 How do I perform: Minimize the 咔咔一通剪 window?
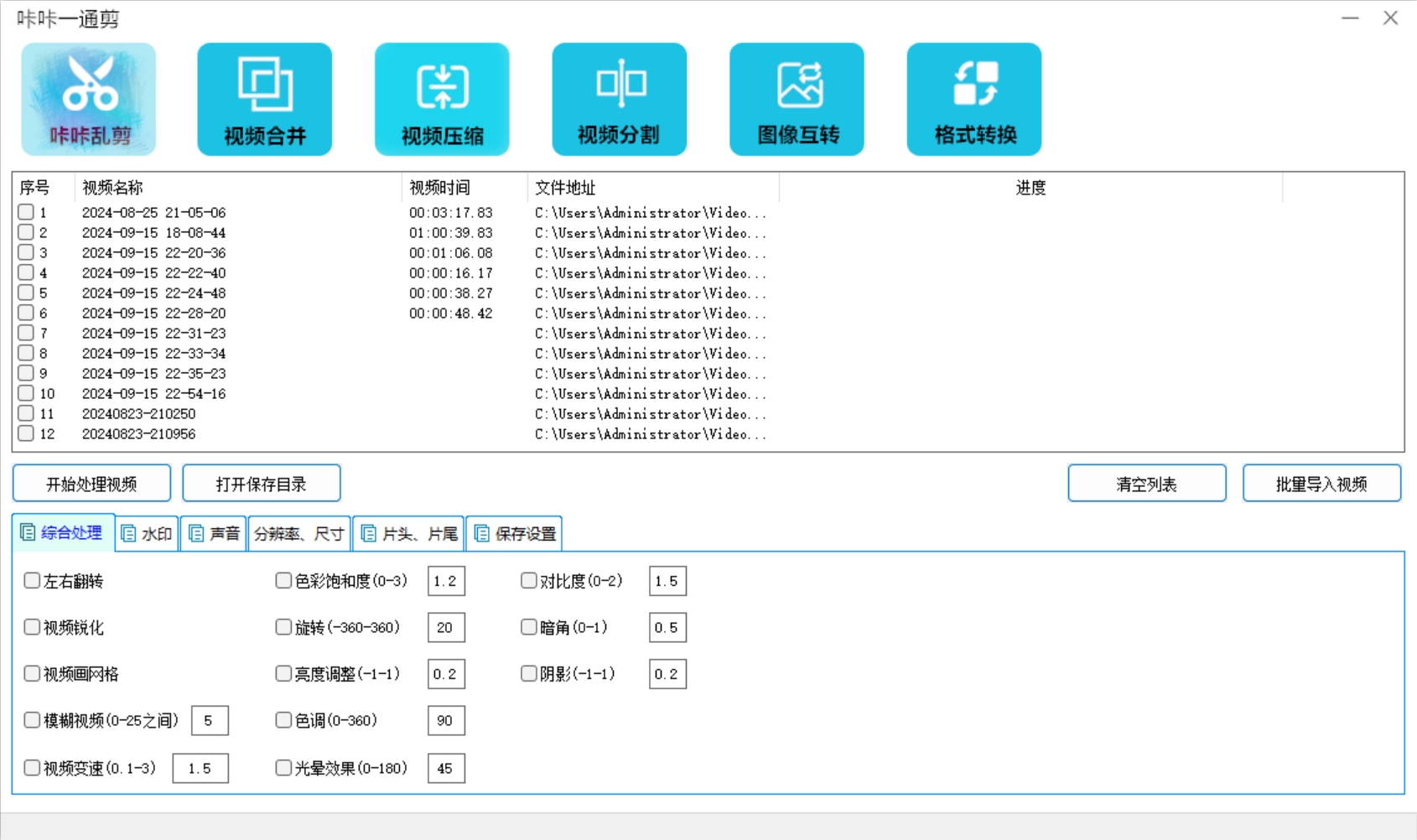click(1350, 18)
